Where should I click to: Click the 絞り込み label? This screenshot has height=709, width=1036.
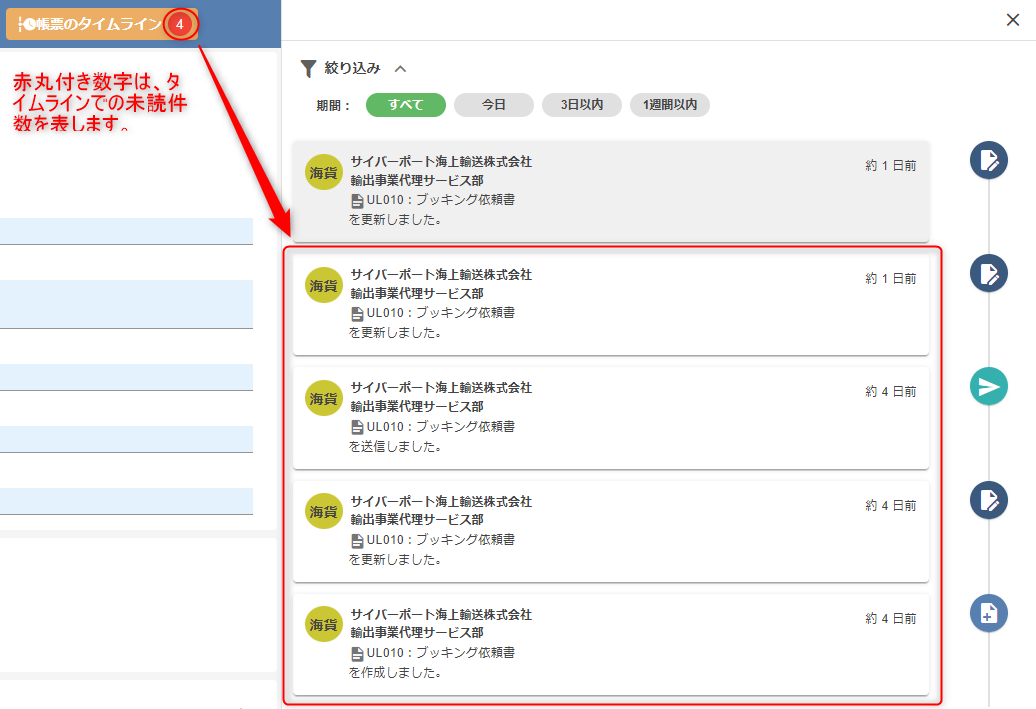point(352,68)
